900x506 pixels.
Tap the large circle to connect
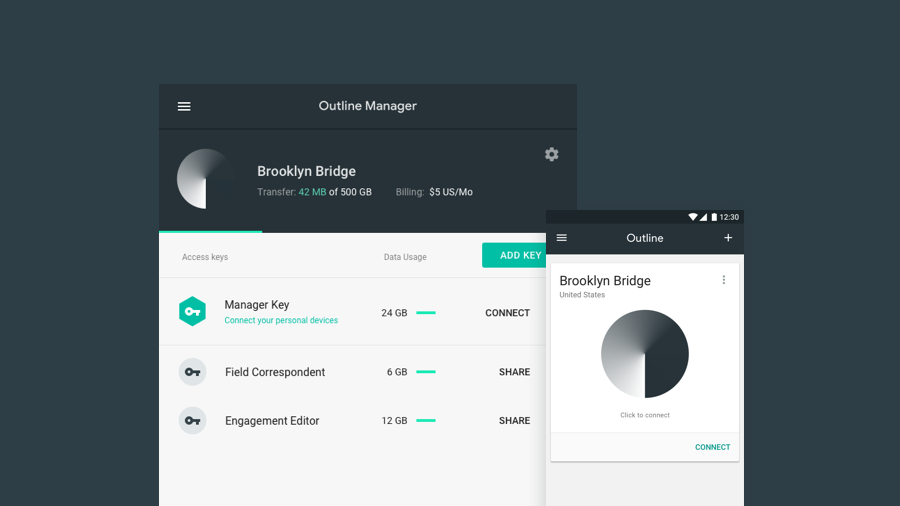coord(645,354)
